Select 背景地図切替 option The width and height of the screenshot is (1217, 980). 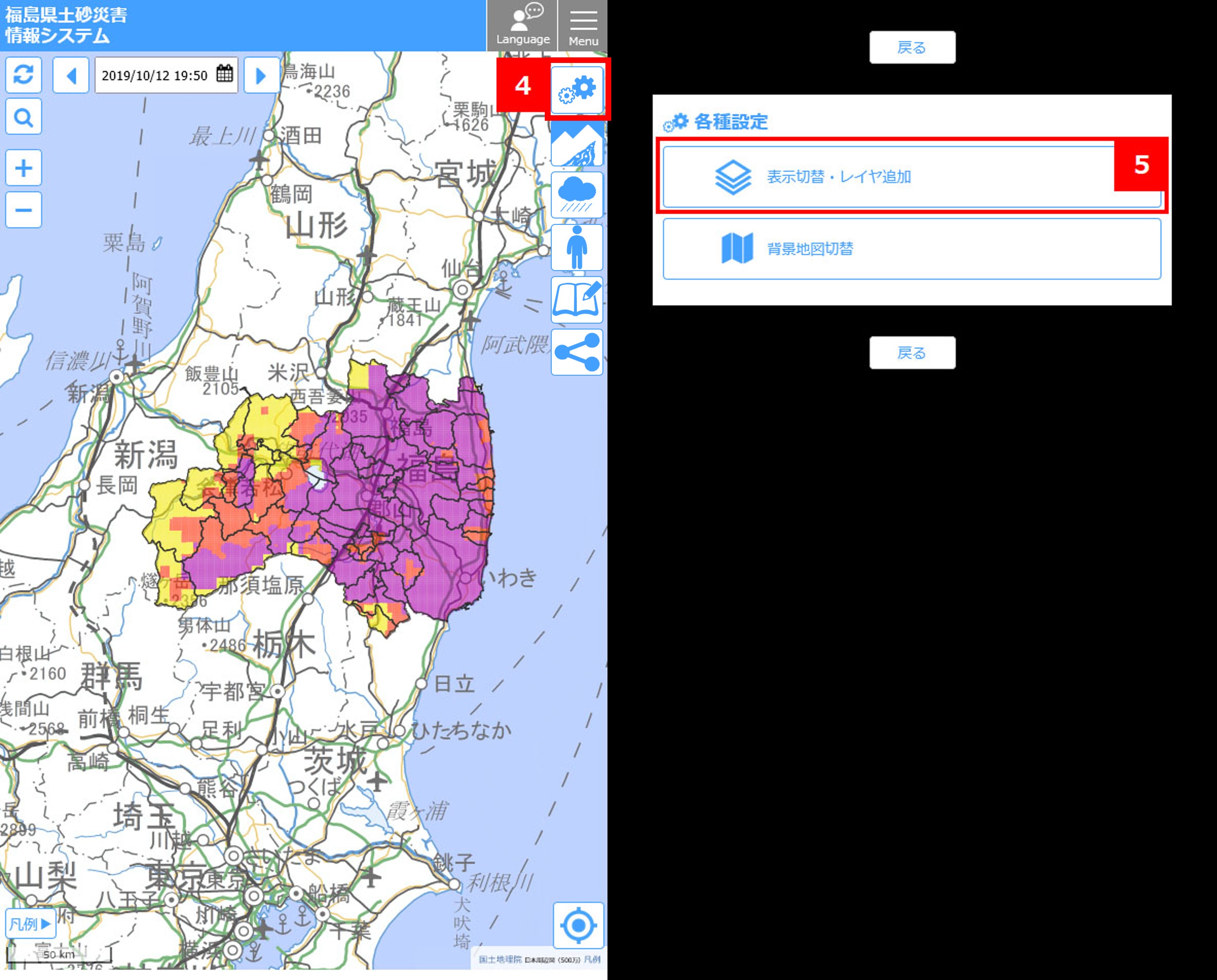[912, 248]
